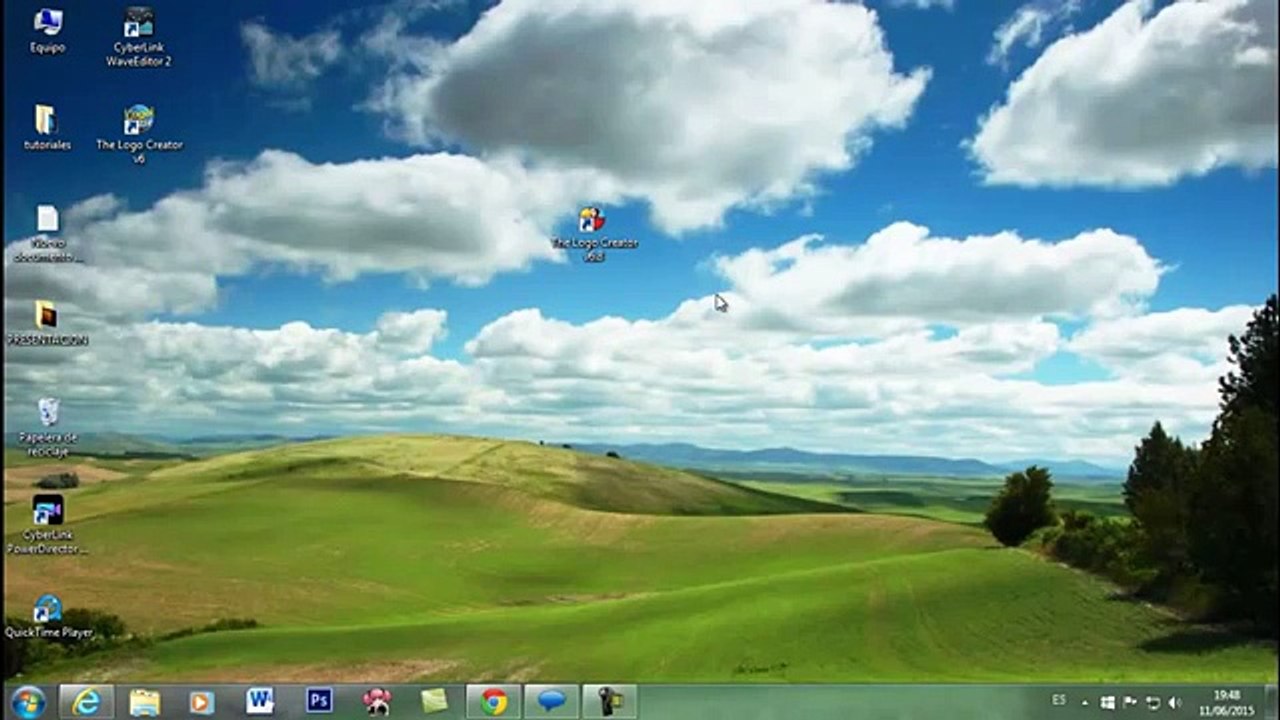Viewport: 1280px width, 720px height.
Task: Launch Photoshop from taskbar
Action: (319, 701)
